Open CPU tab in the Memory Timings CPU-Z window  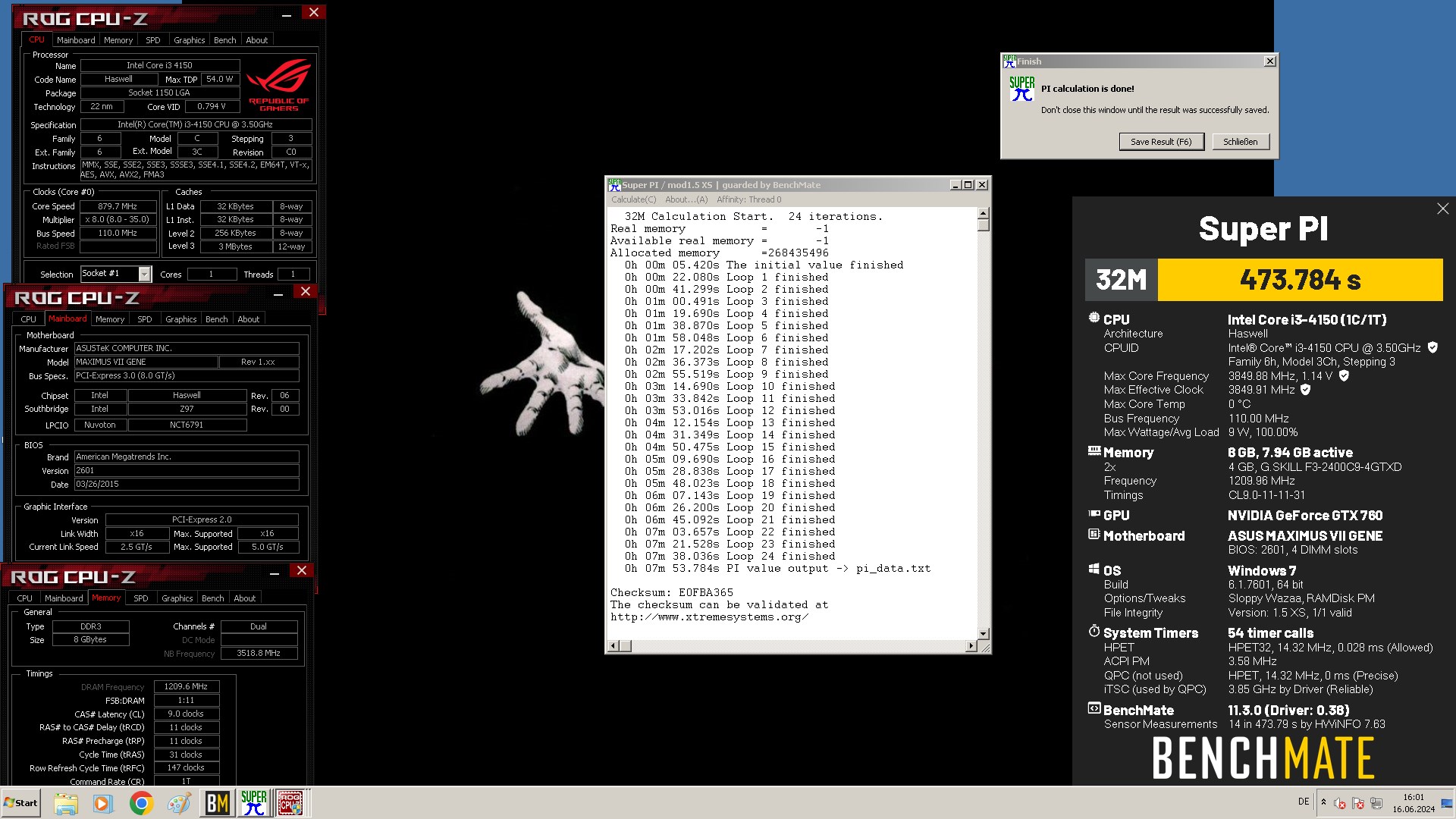[25, 598]
